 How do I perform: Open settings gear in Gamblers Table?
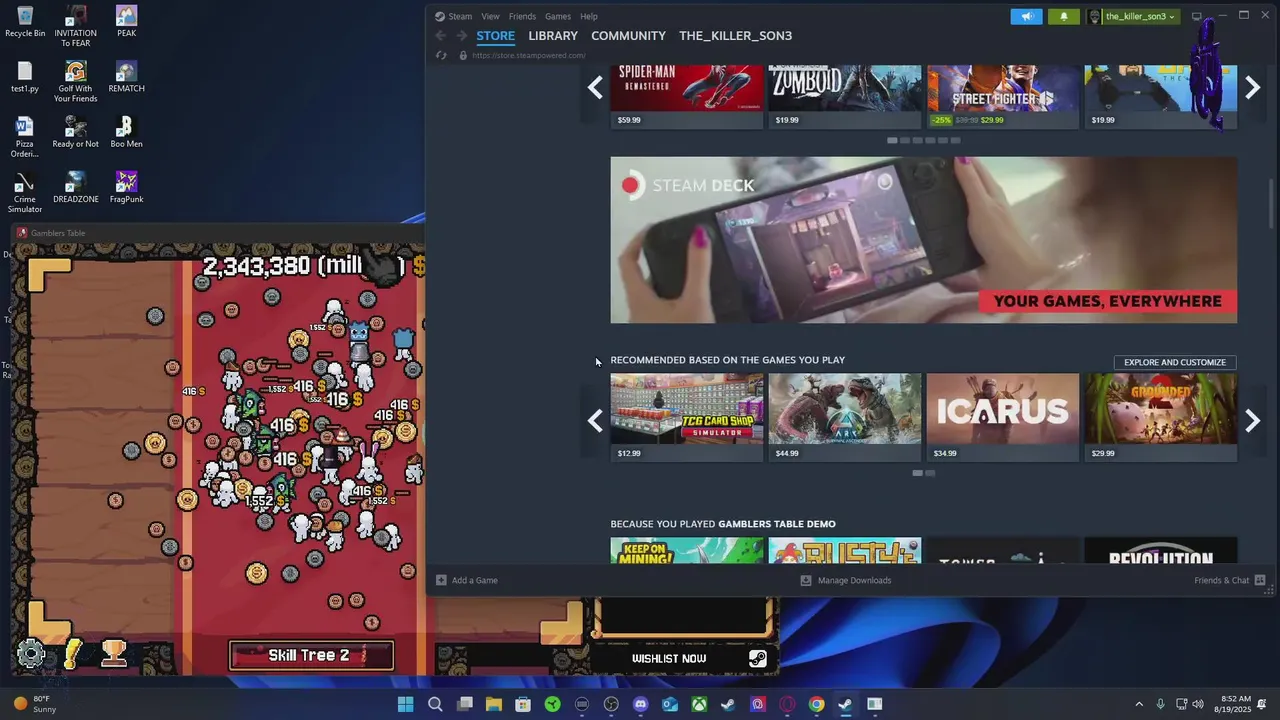click(31, 654)
